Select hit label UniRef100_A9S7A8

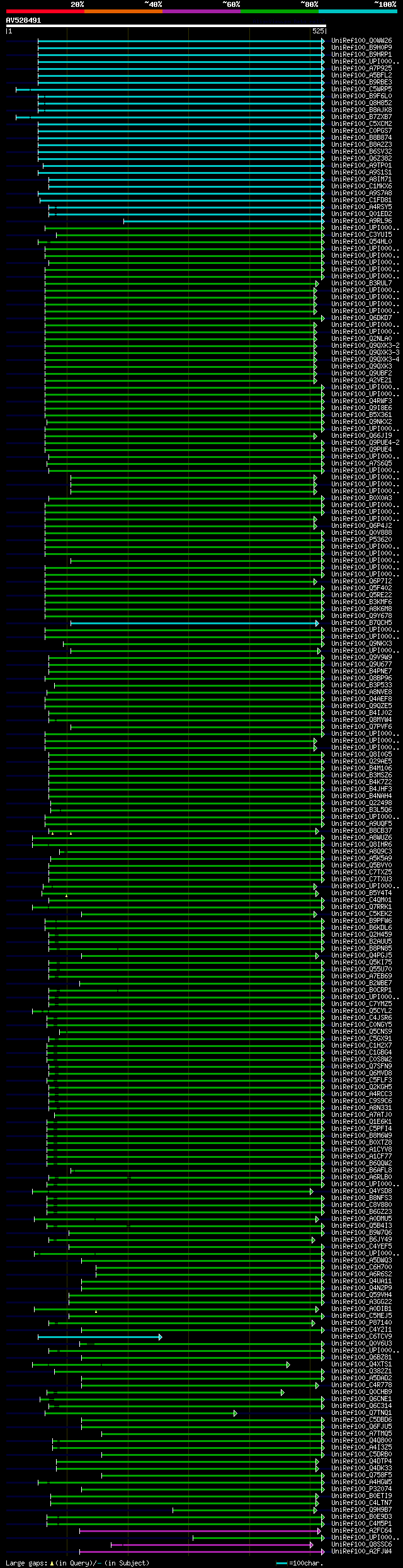click(361, 193)
